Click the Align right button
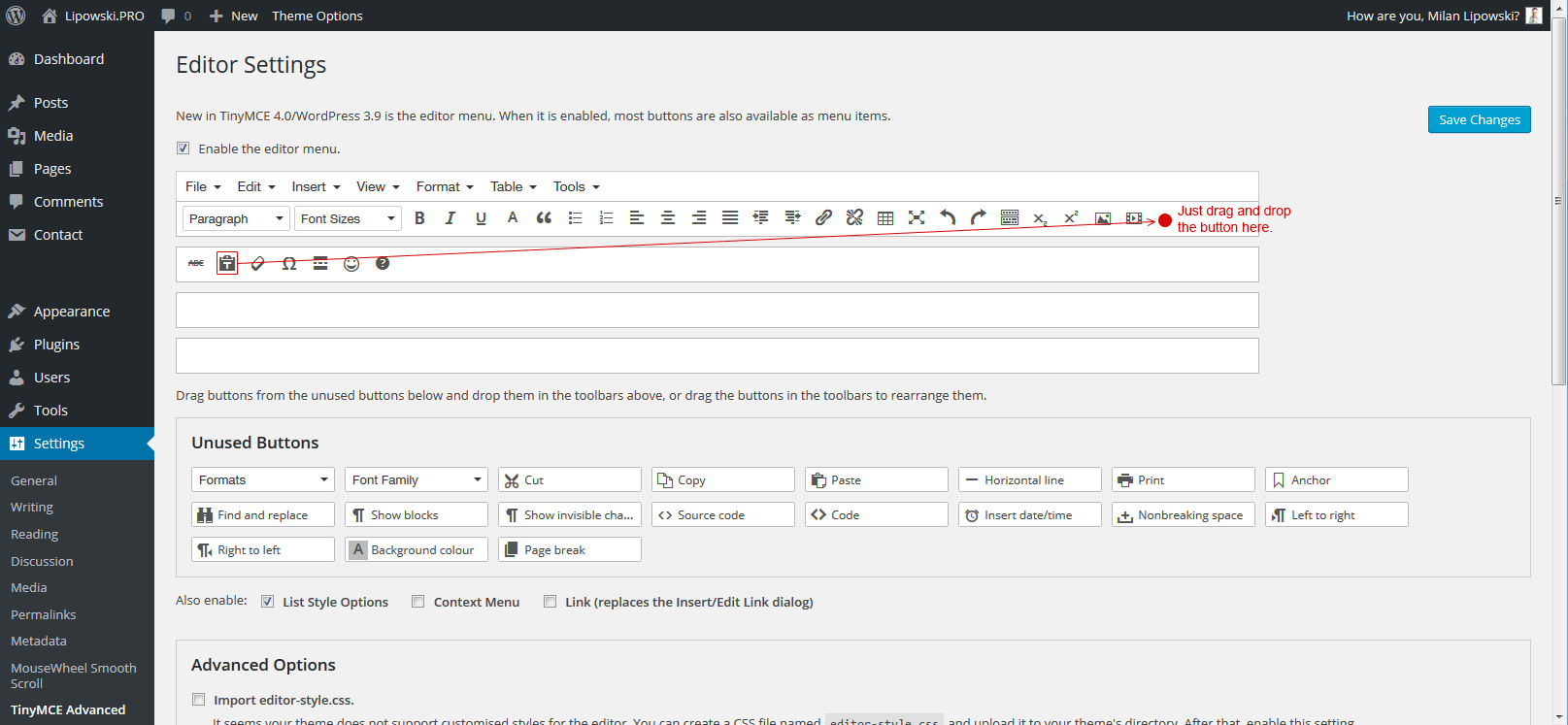The width and height of the screenshot is (1568, 725). click(x=699, y=218)
